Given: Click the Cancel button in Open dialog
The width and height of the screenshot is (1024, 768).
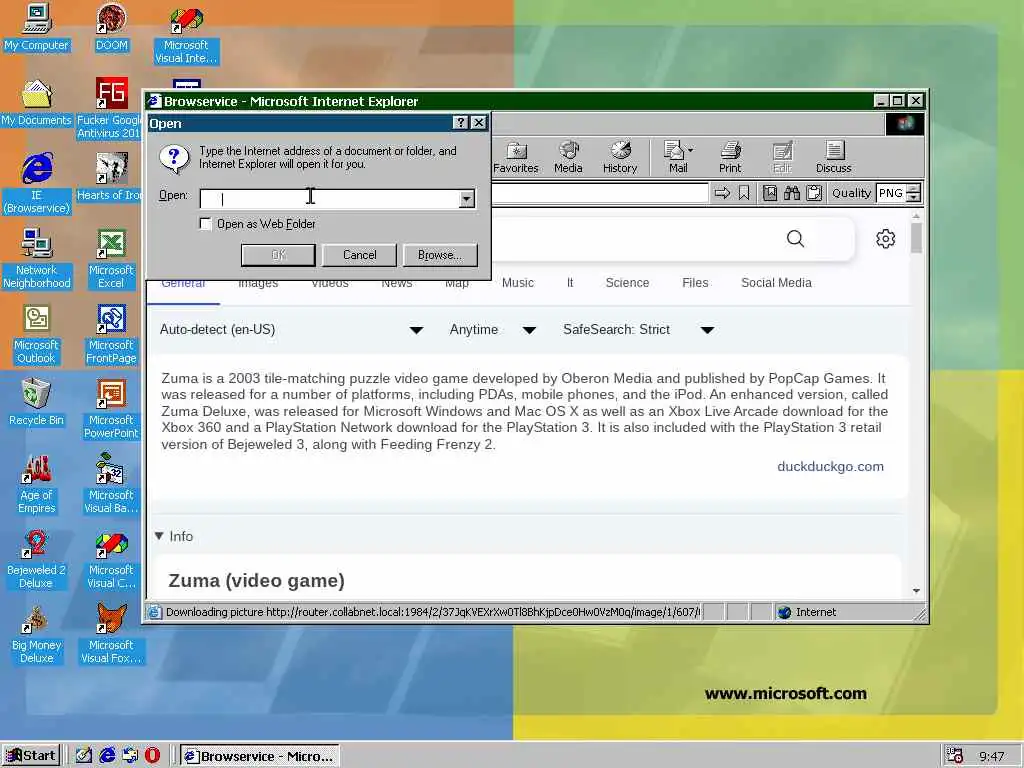Looking at the screenshot, I should (x=360, y=255).
